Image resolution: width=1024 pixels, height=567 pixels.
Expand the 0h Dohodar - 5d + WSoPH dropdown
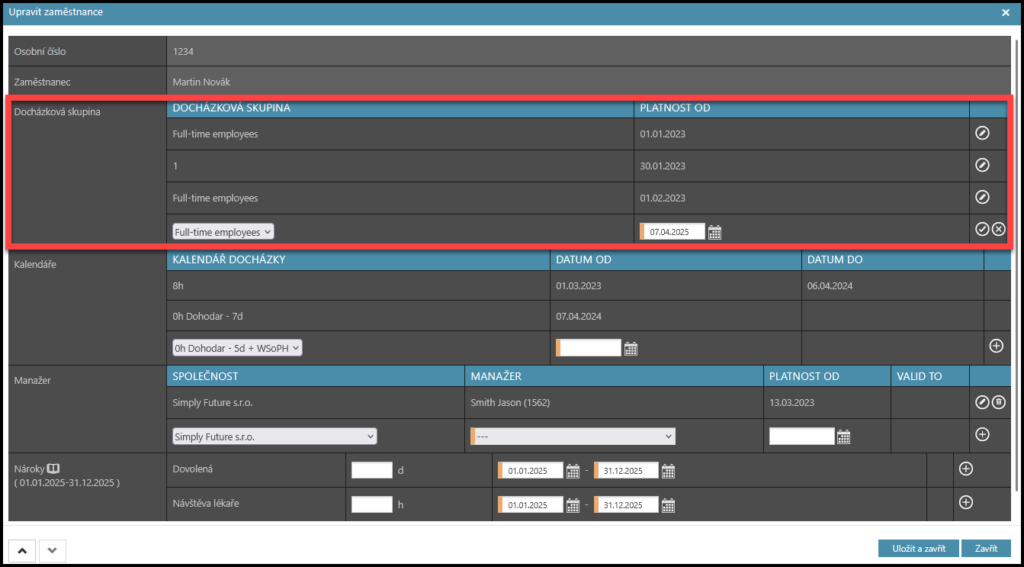coord(237,348)
